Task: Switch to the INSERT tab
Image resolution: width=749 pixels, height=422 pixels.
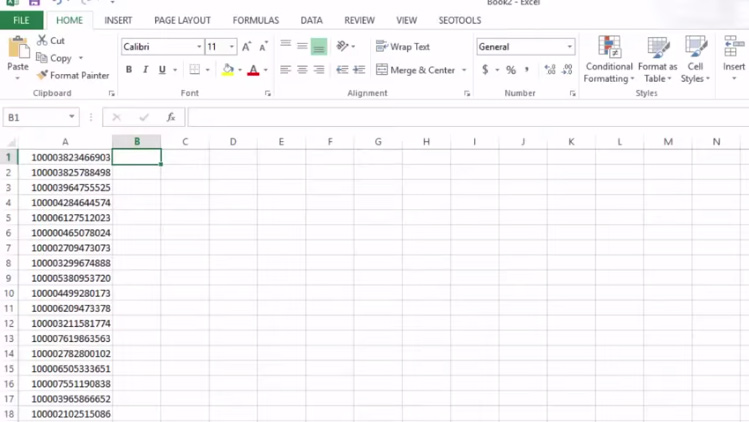Action: (118, 21)
